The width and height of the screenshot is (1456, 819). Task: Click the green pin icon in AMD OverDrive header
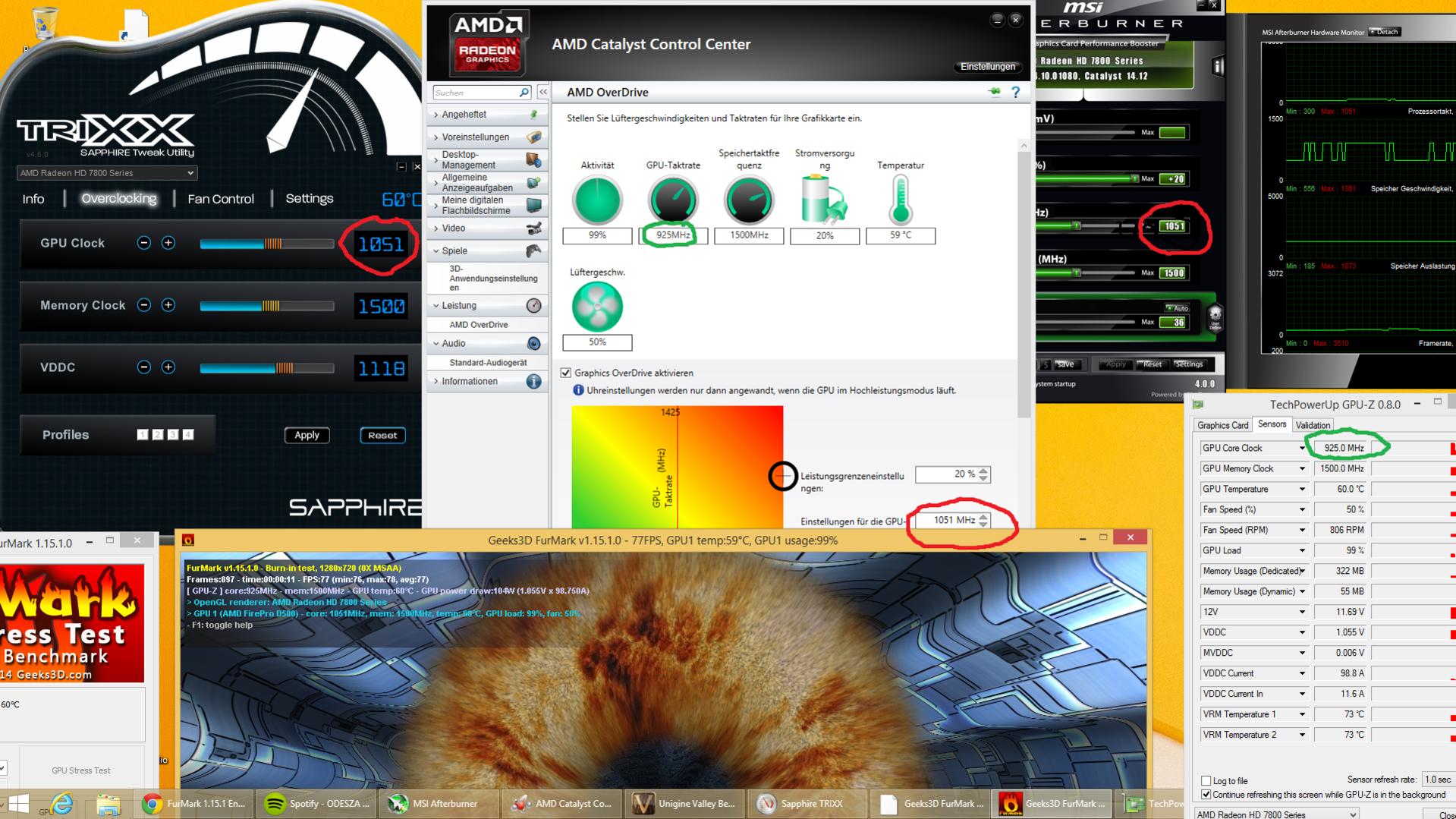click(994, 92)
